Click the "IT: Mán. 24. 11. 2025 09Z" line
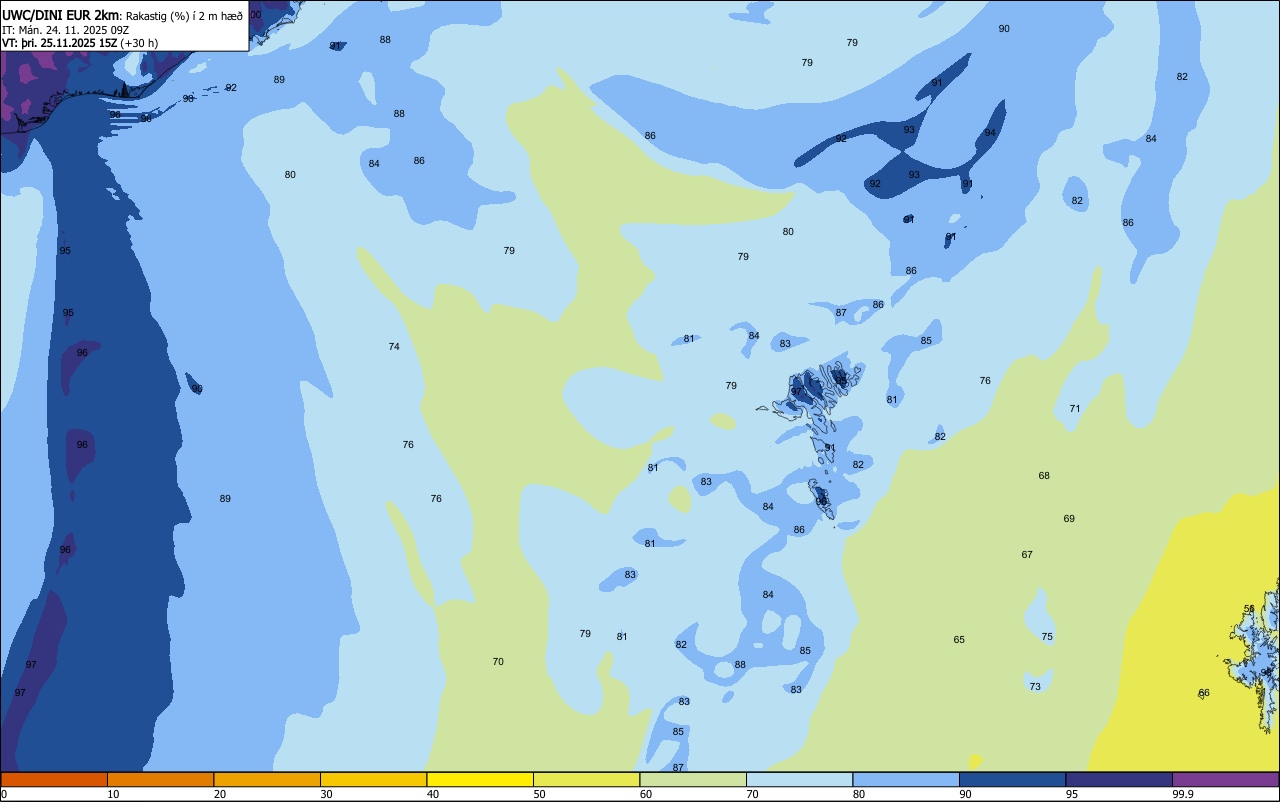The width and height of the screenshot is (1280, 802). (65, 30)
